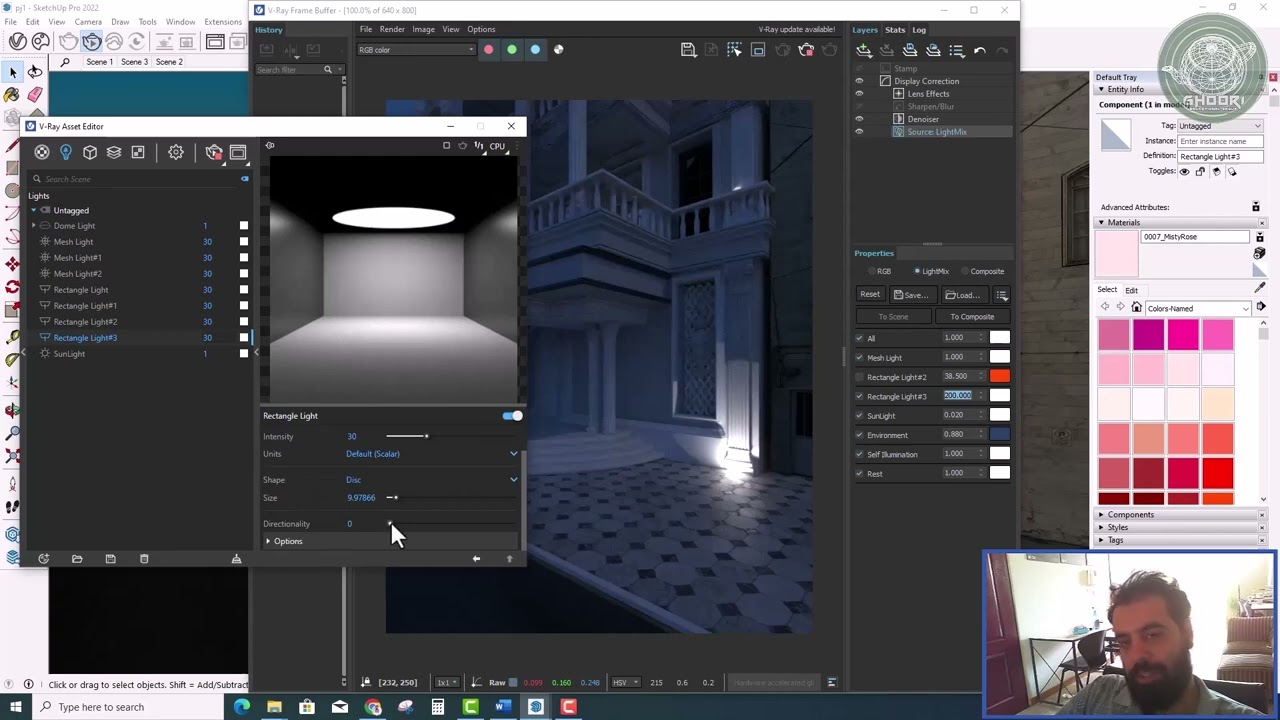Viewport: 1280px width, 720px height.
Task: Switch to Log tab
Action: (x=919, y=30)
